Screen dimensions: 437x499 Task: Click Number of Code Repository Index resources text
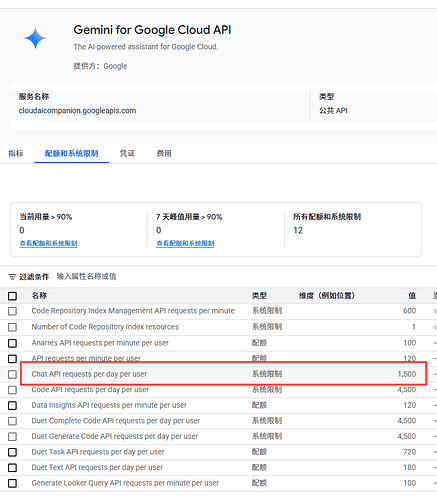pos(105,327)
